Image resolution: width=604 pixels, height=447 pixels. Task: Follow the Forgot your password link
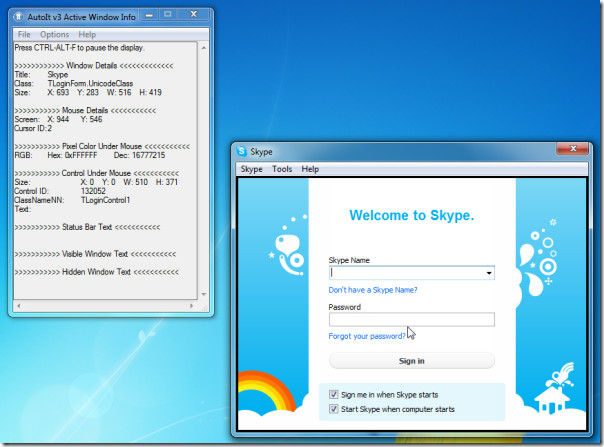click(x=367, y=336)
